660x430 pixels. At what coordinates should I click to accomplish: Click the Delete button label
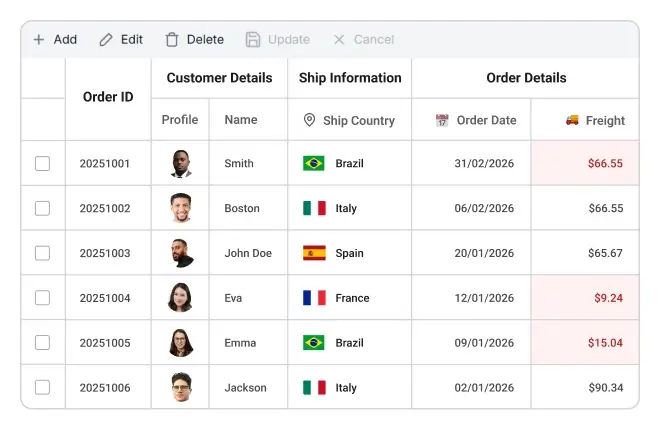(x=205, y=40)
